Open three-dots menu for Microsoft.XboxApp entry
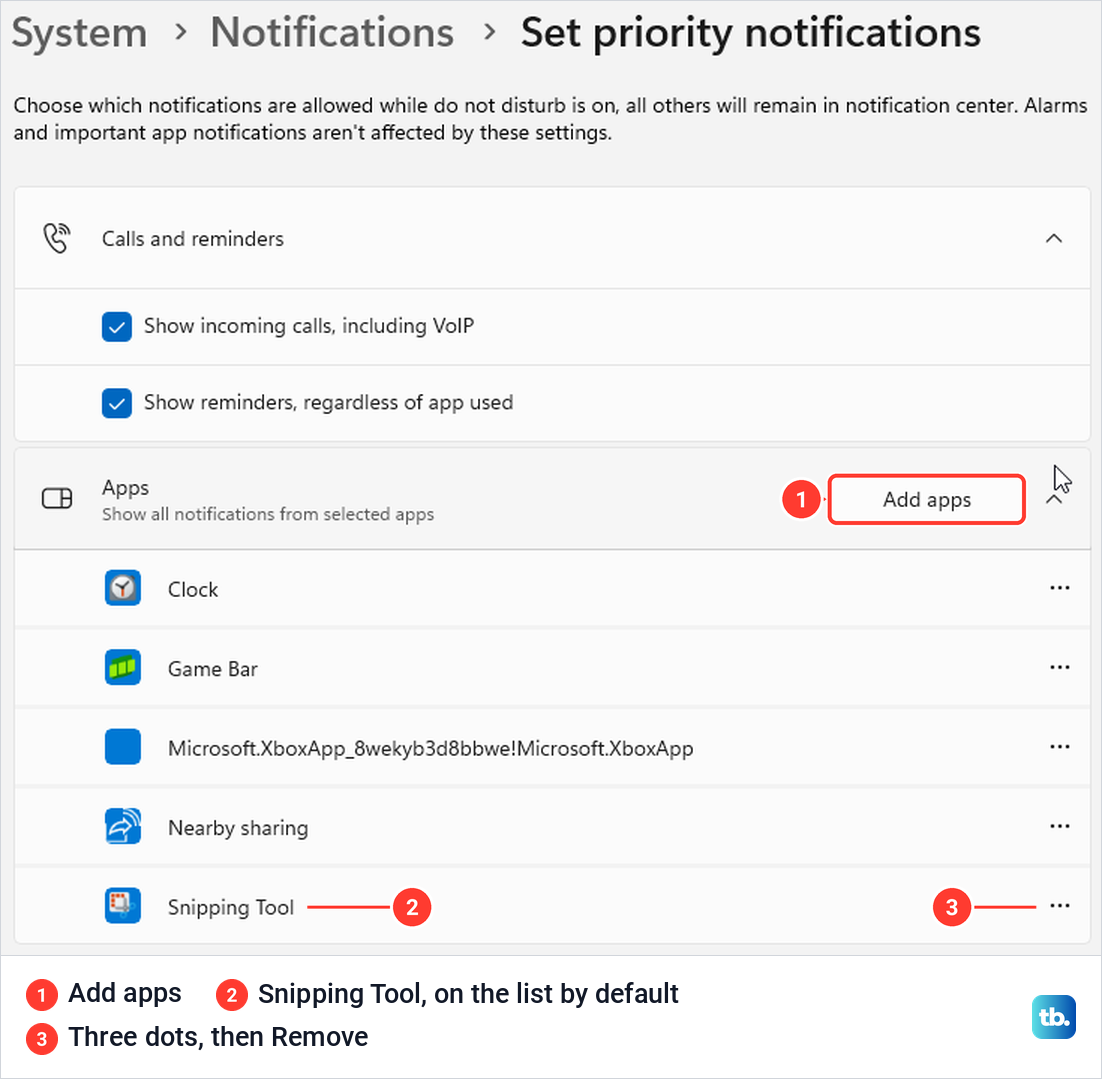 click(x=1059, y=747)
